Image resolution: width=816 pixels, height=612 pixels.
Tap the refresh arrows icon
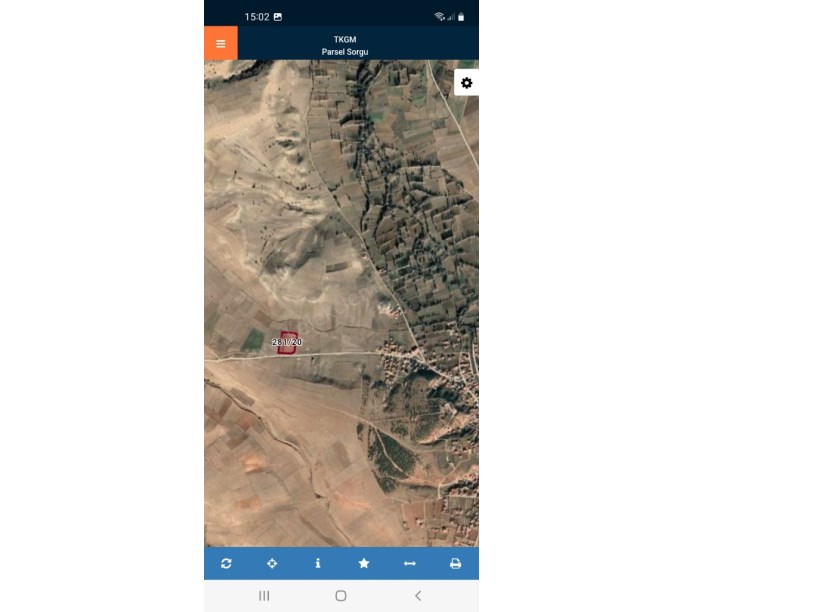(226, 563)
